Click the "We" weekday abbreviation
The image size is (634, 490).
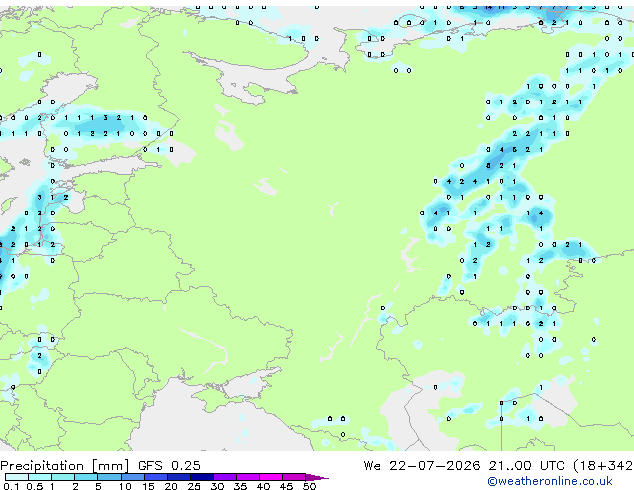click(x=372, y=466)
